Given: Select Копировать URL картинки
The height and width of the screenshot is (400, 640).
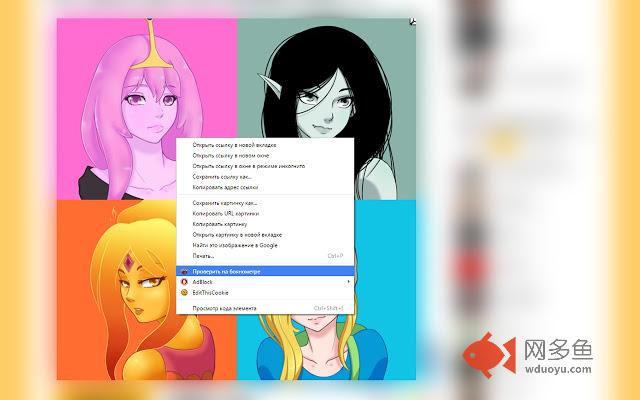Looking at the screenshot, I should point(264,213).
